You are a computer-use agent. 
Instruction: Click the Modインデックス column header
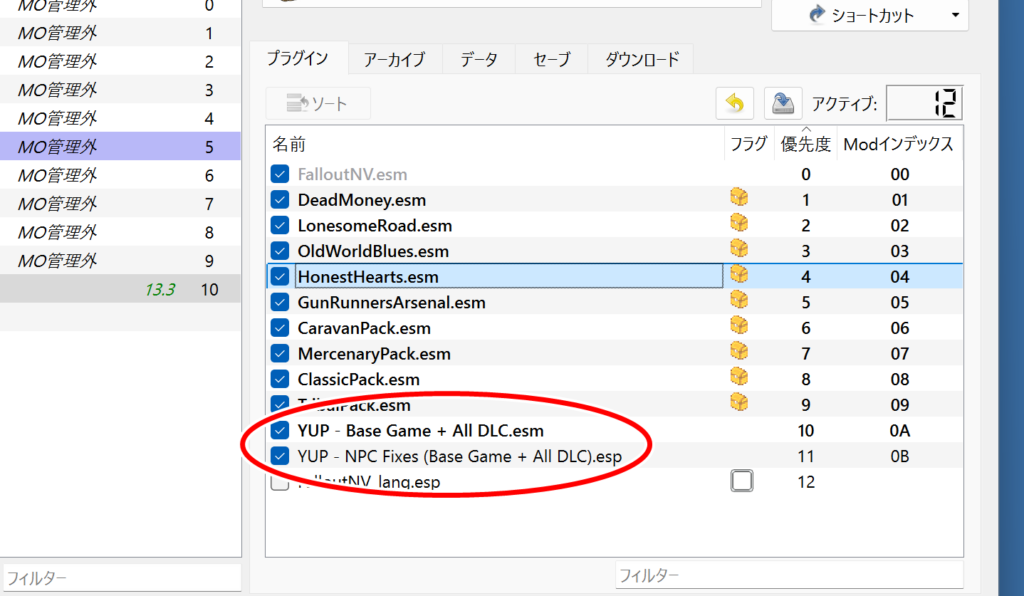898,145
